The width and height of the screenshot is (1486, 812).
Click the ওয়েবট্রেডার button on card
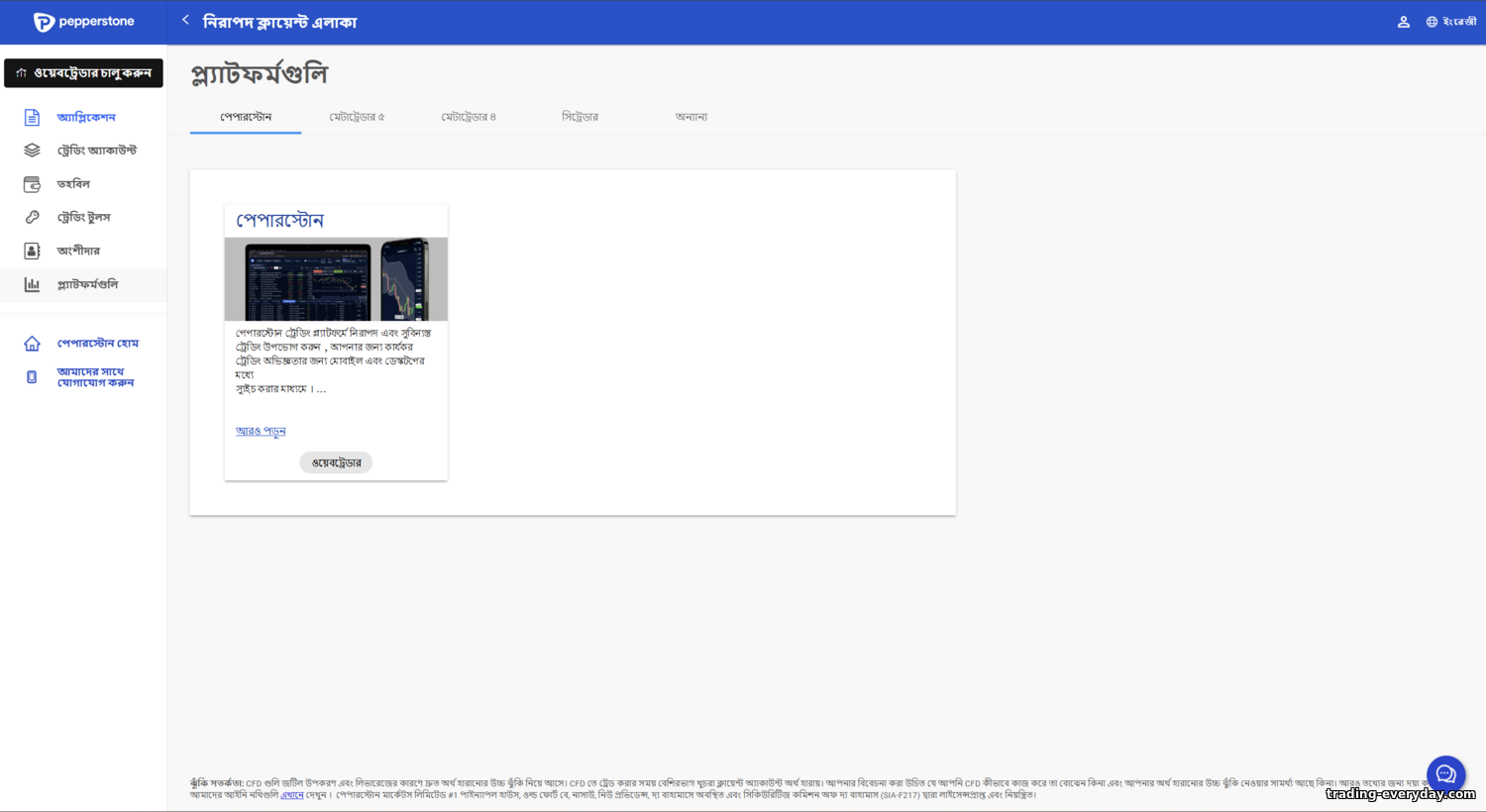click(336, 462)
